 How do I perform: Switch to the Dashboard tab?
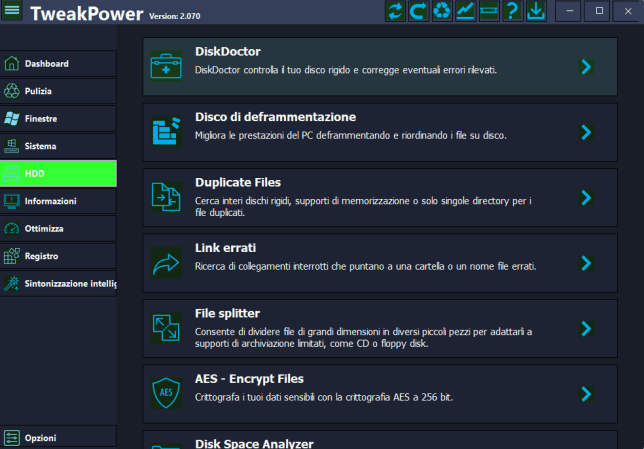click(58, 64)
